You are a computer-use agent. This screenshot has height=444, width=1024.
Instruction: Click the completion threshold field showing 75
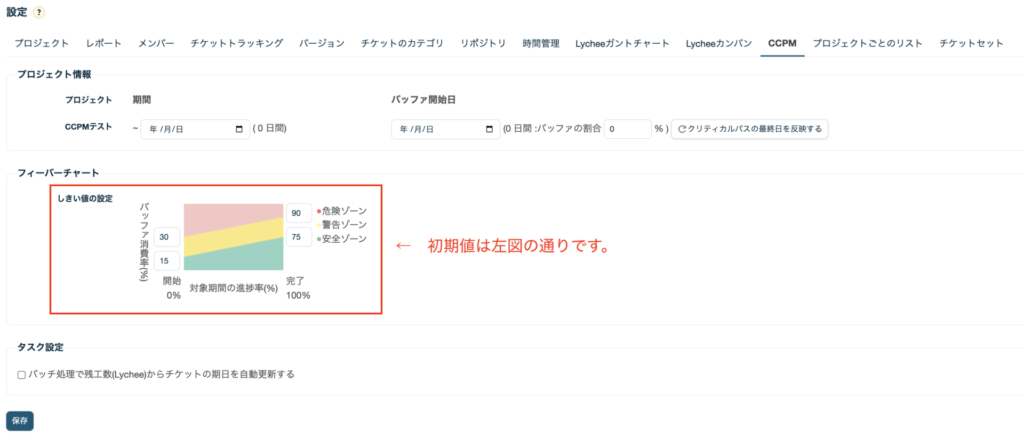tap(299, 237)
